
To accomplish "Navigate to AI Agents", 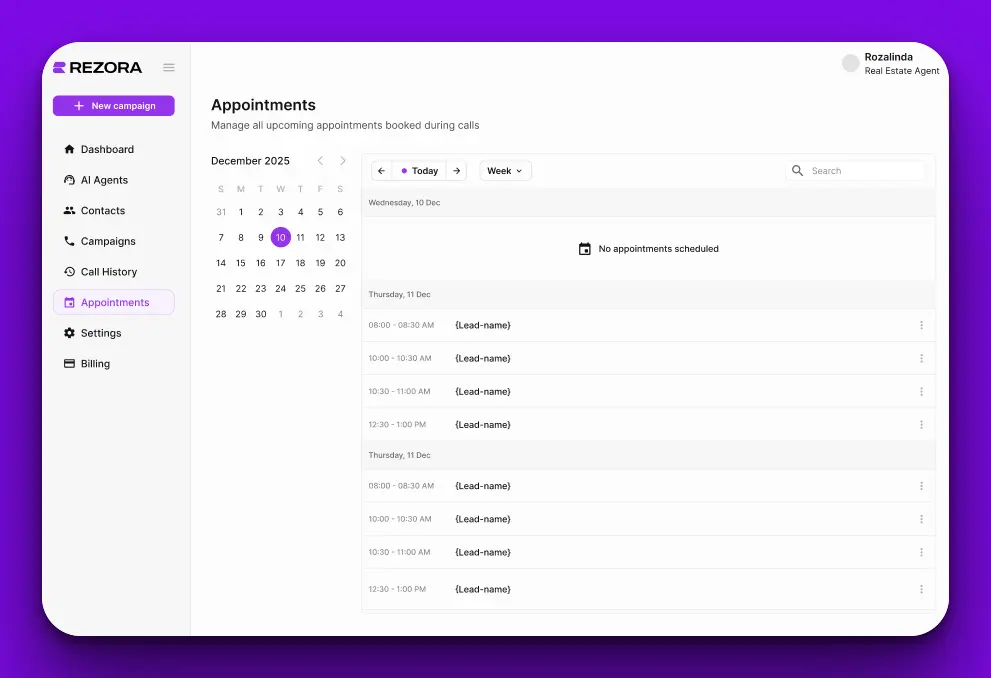I will point(104,180).
